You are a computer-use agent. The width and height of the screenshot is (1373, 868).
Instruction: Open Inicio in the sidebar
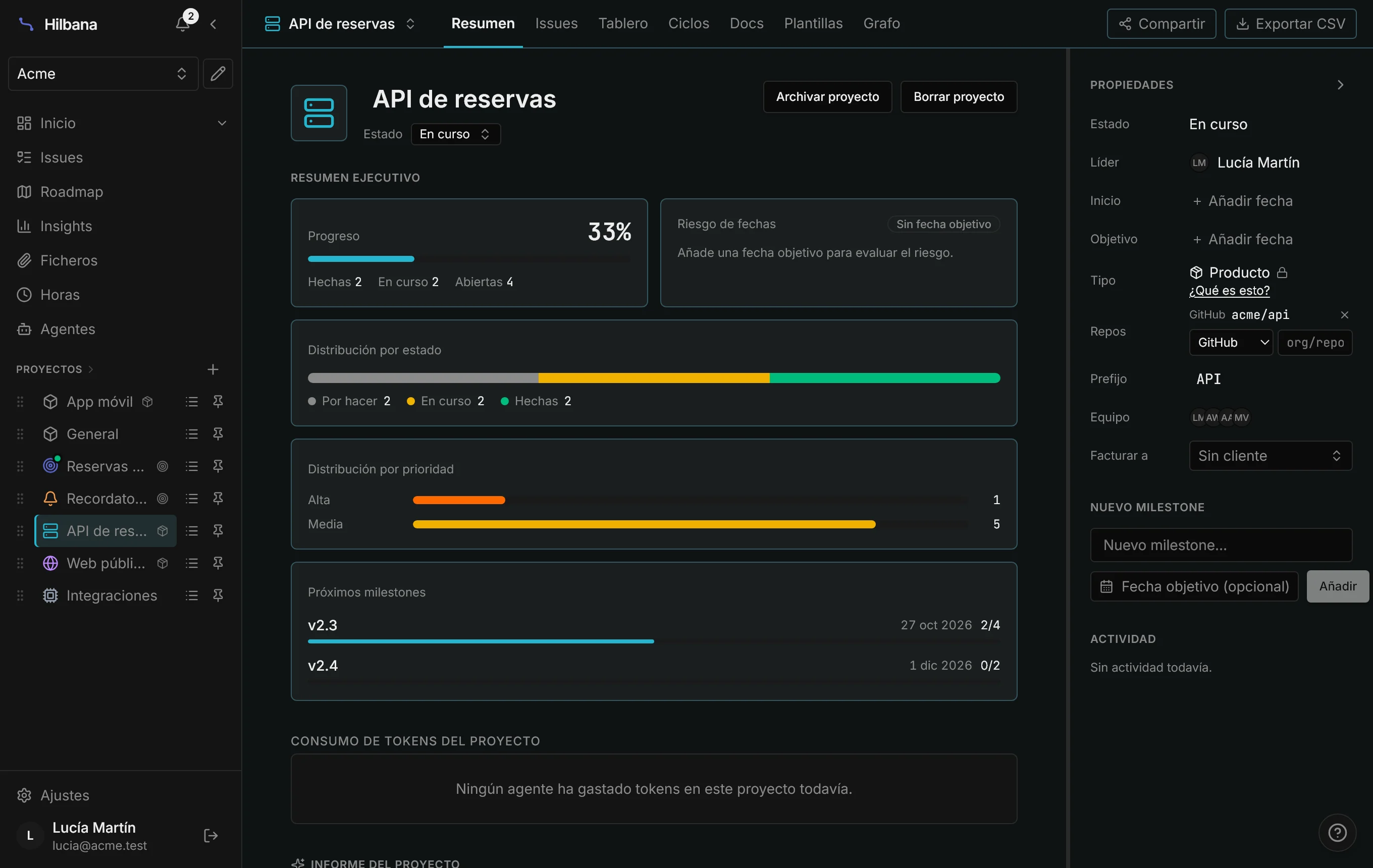point(58,123)
